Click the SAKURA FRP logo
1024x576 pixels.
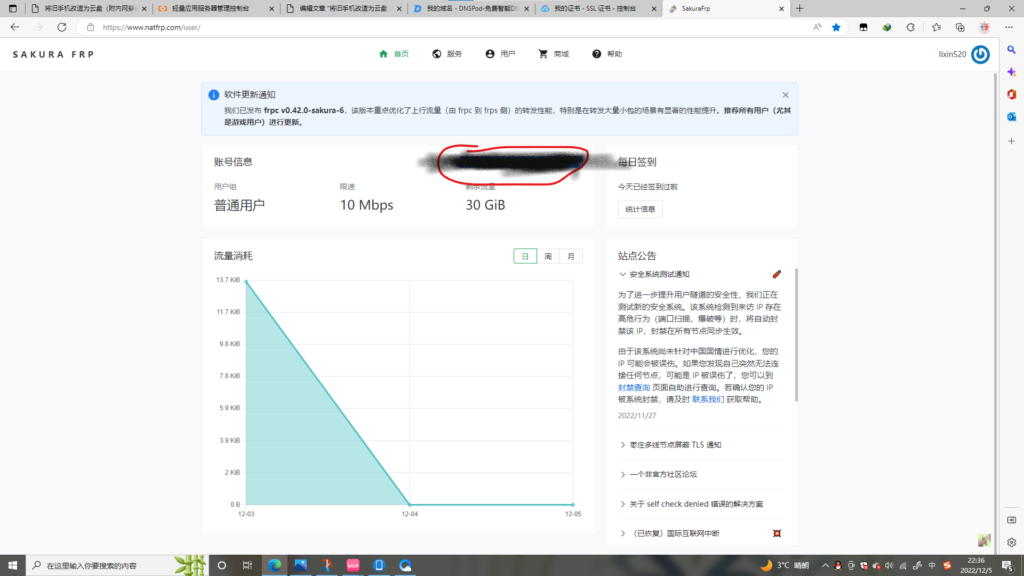[54, 54]
